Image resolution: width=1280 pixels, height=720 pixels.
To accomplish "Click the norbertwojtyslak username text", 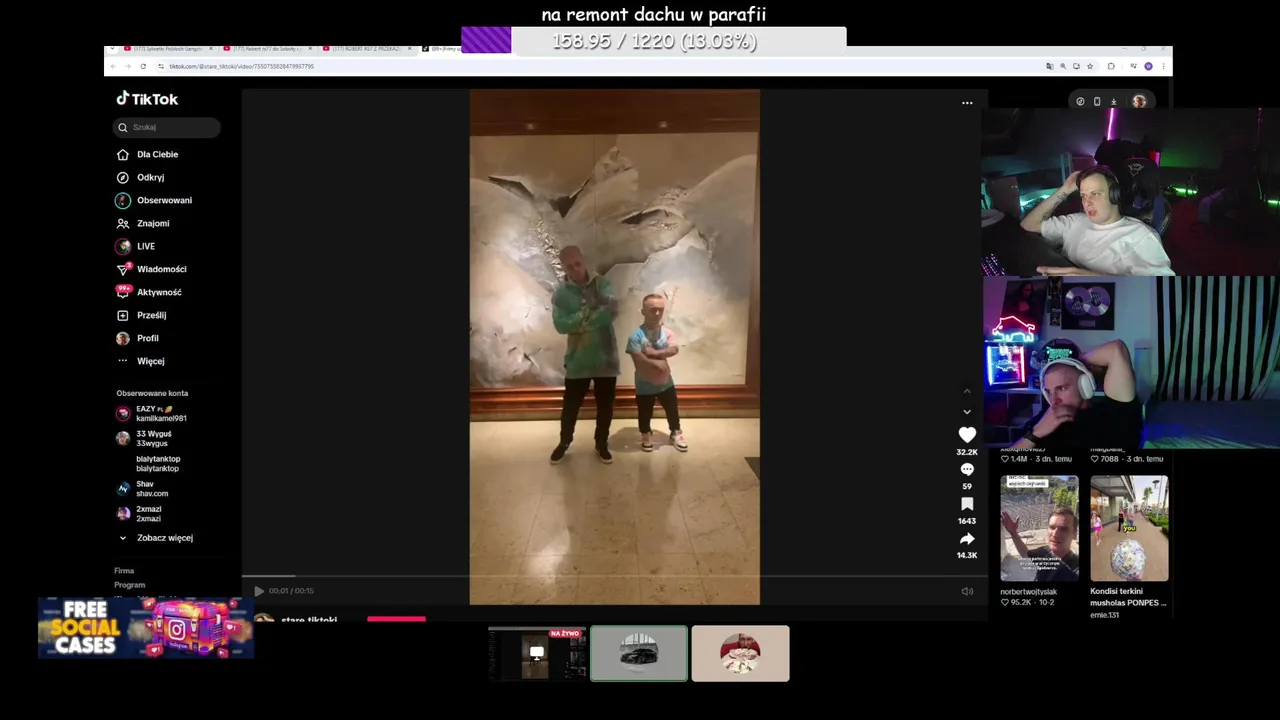I will coord(1029,591).
